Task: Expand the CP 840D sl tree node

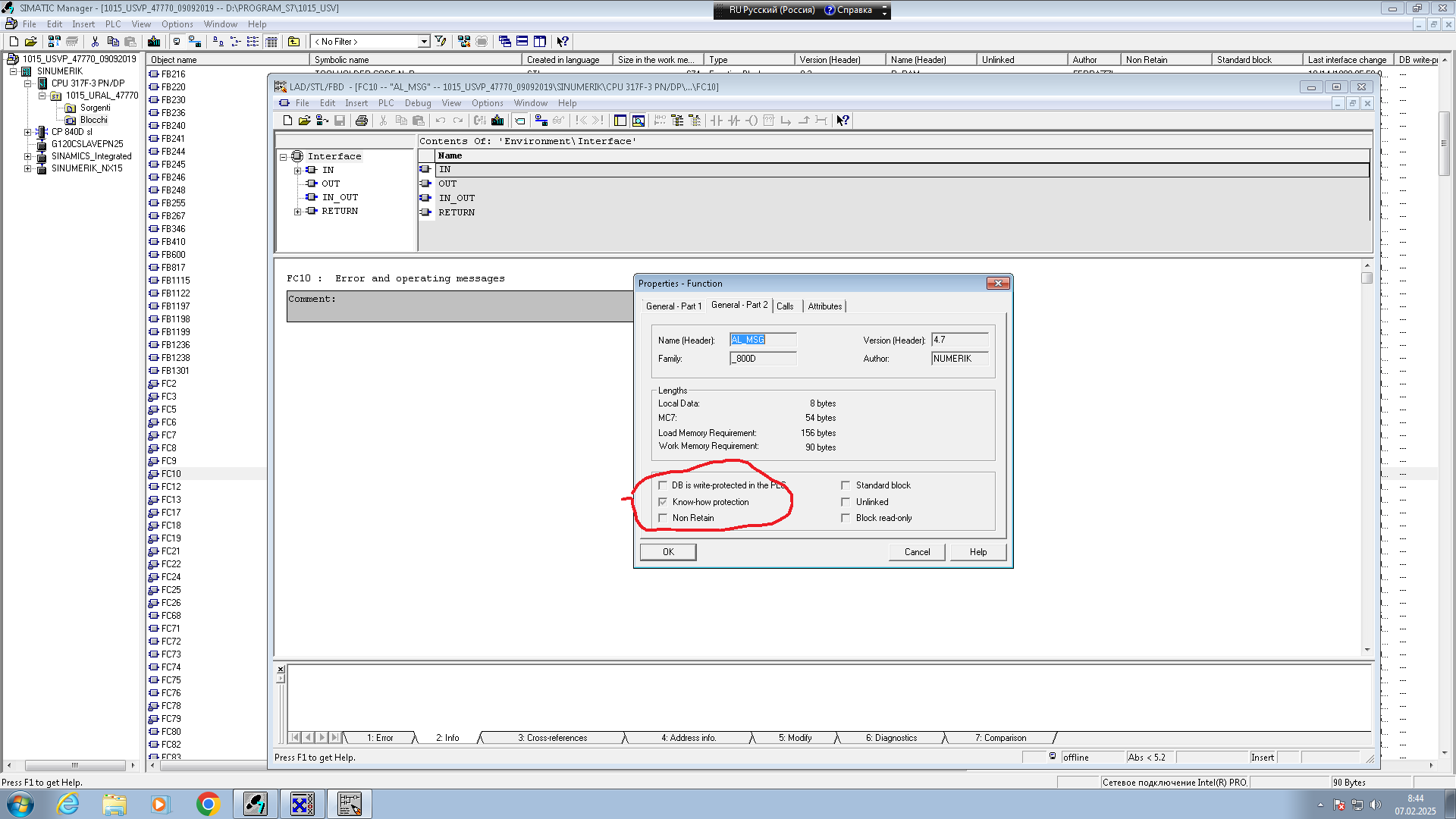Action: [28, 132]
